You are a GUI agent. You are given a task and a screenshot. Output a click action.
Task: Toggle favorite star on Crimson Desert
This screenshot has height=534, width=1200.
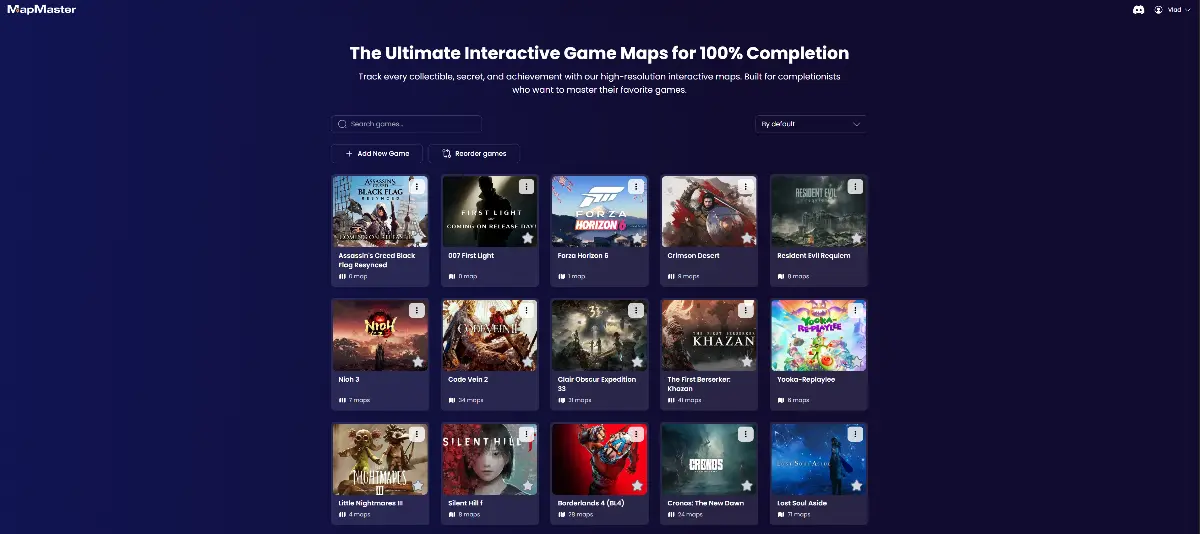tap(746, 238)
